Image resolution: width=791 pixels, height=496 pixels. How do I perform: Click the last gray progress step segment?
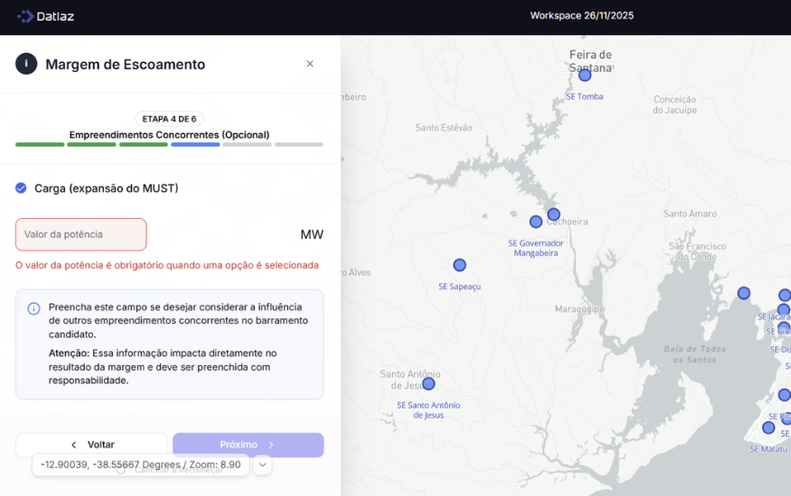[299, 145]
